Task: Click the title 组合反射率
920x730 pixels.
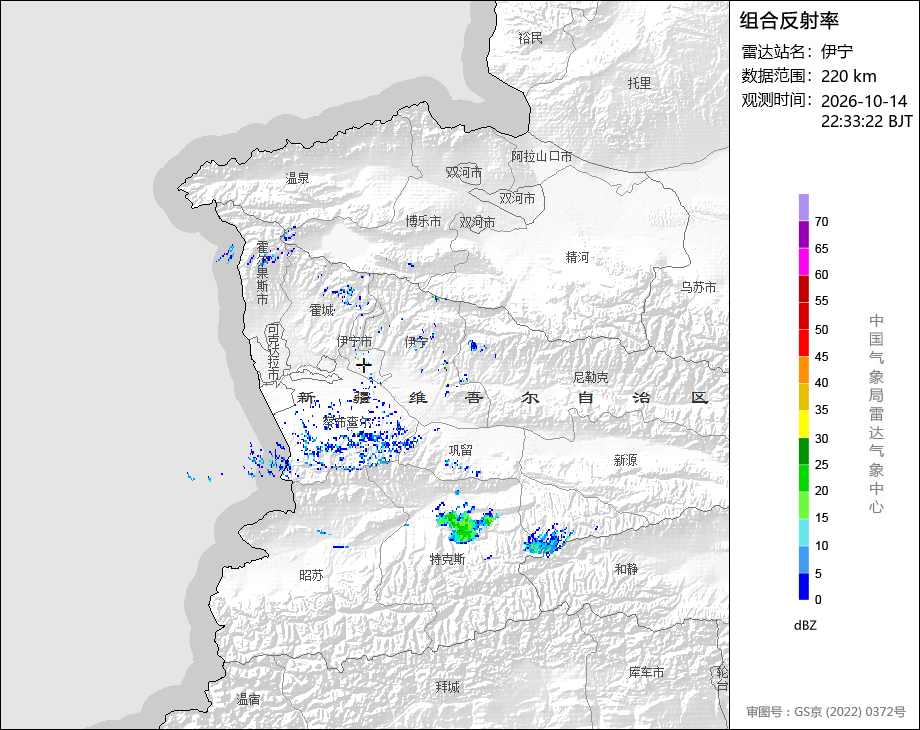Action: click(789, 21)
